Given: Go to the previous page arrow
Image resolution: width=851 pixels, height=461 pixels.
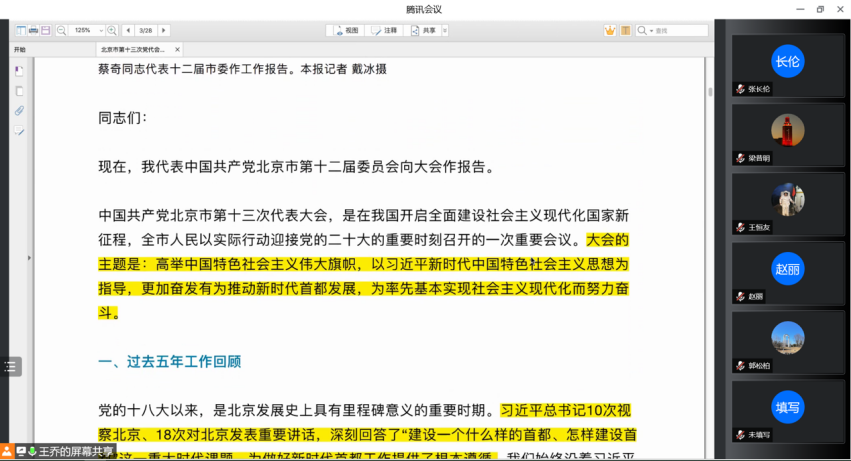Looking at the screenshot, I should point(127,31).
